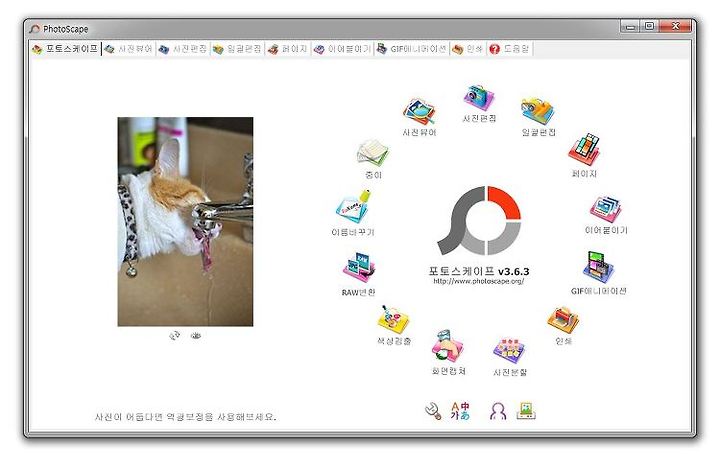
Task: Switch to the 이어붙이기 tab
Action: tap(342, 49)
